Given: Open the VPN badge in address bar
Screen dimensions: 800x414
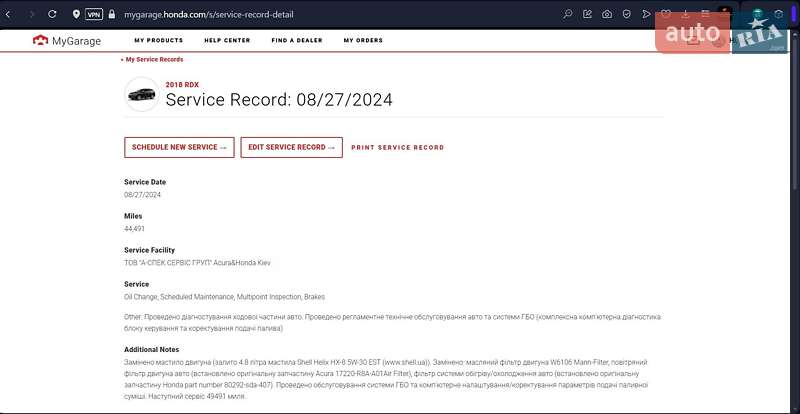Looking at the screenshot, I should click(x=94, y=15).
